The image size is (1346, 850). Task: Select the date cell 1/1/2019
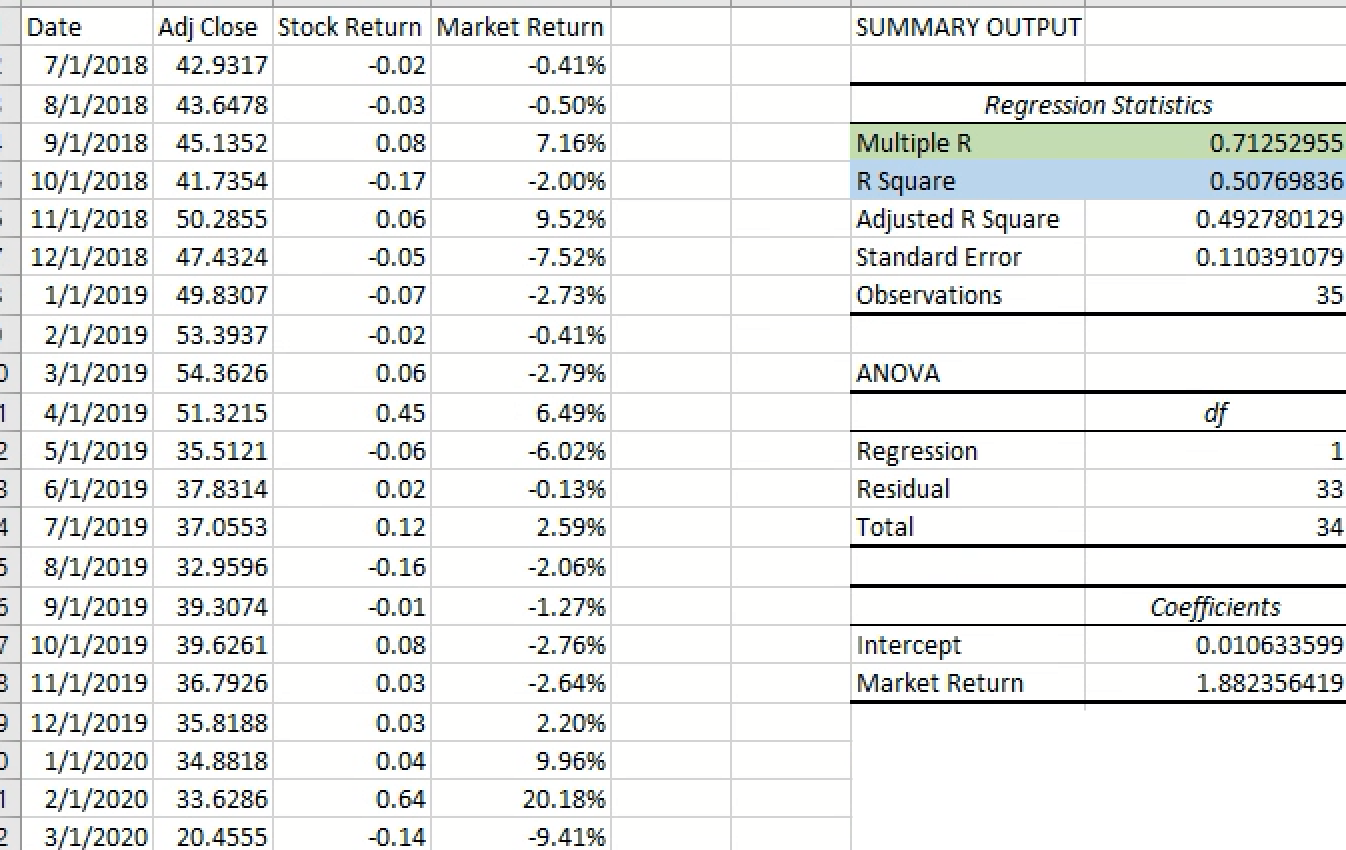(x=87, y=295)
